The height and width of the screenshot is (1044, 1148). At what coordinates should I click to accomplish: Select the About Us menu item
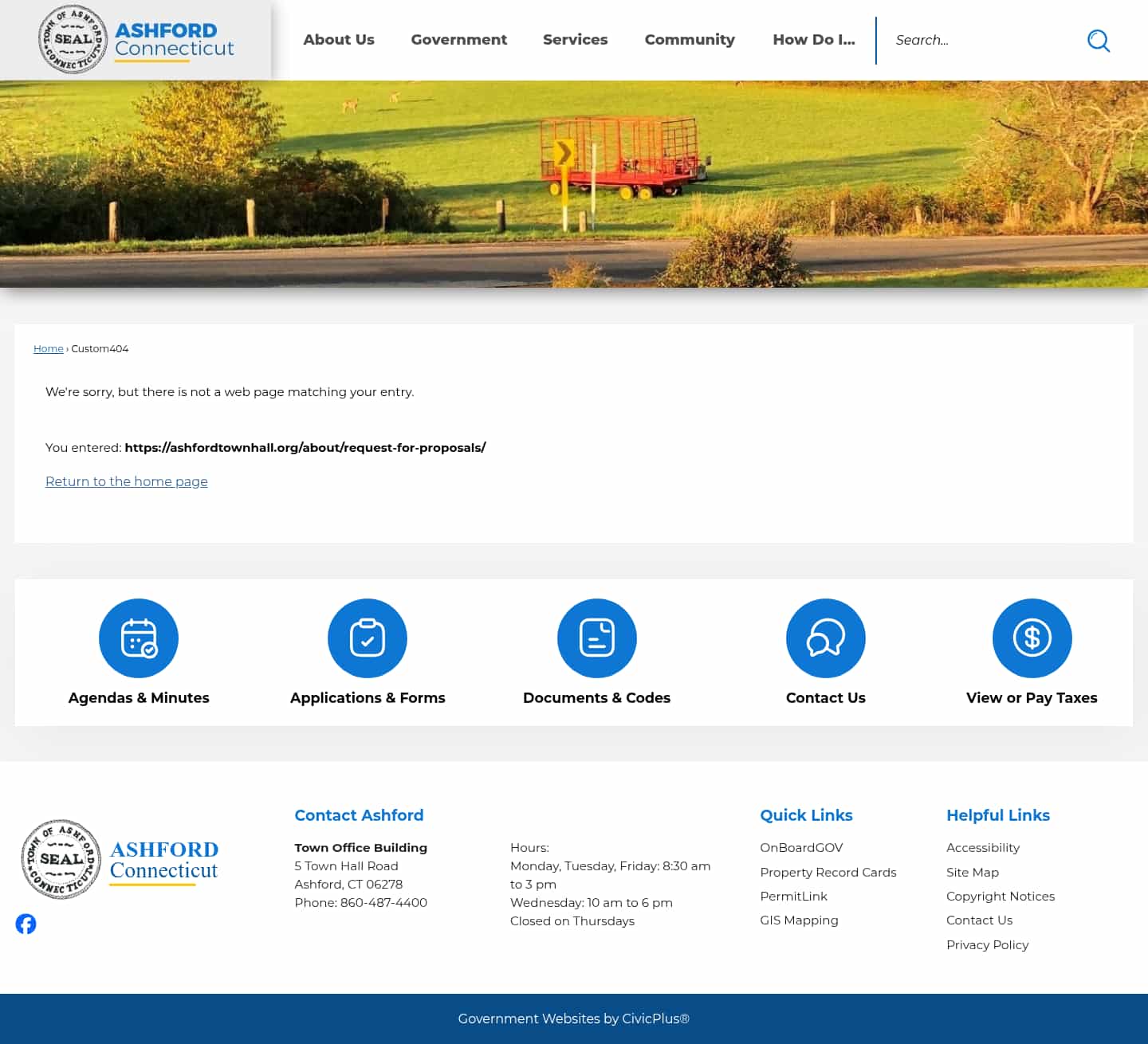[x=338, y=39]
